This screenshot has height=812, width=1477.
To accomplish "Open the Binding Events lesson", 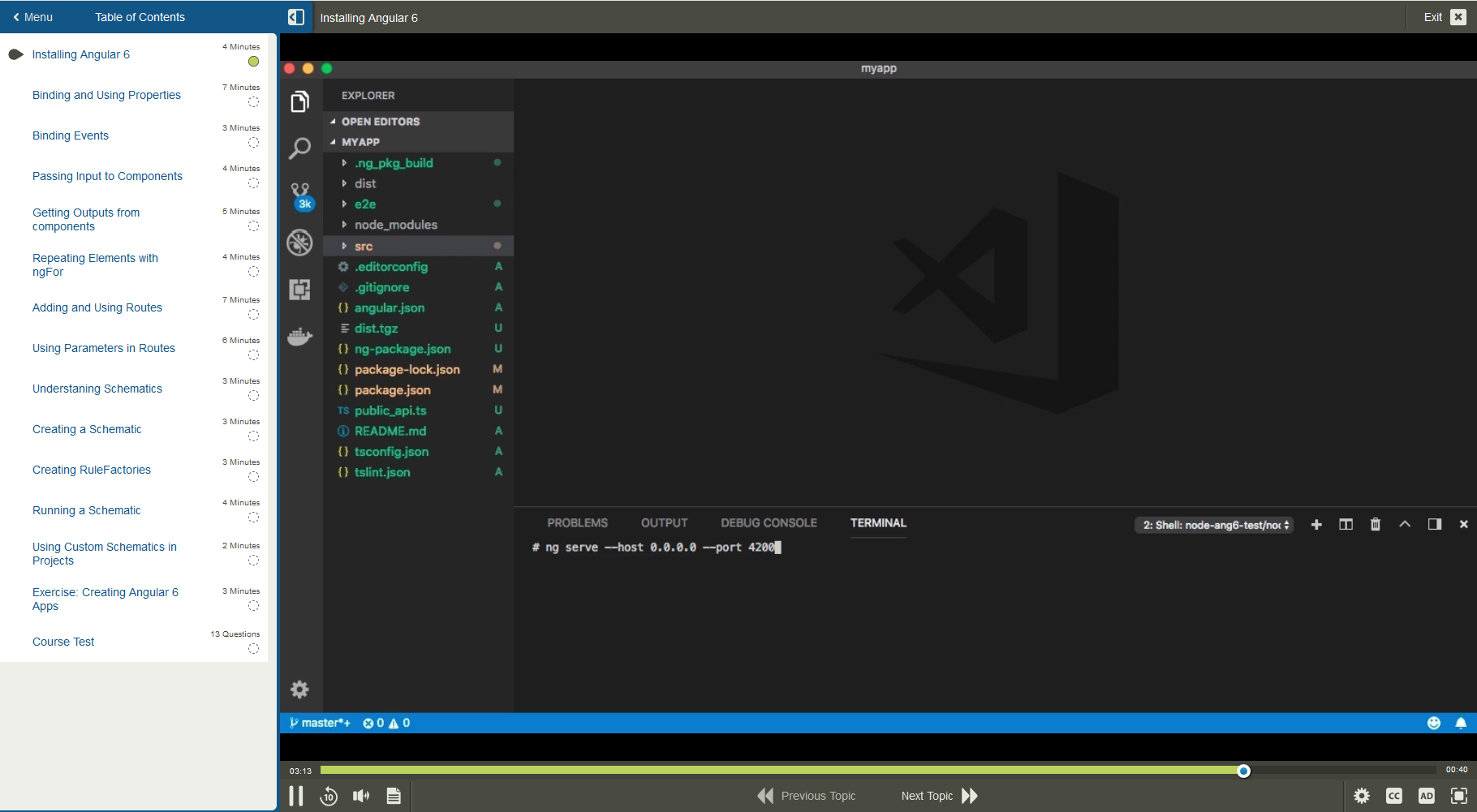I will click(x=71, y=135).
